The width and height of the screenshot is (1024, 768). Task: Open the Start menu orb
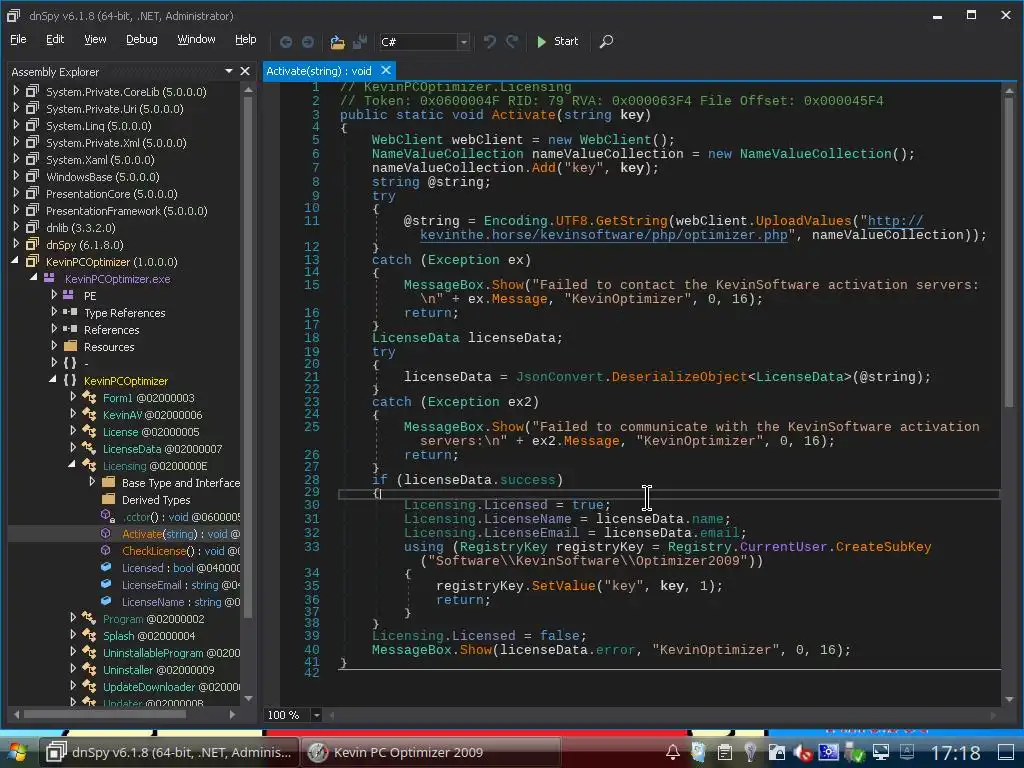18,753
